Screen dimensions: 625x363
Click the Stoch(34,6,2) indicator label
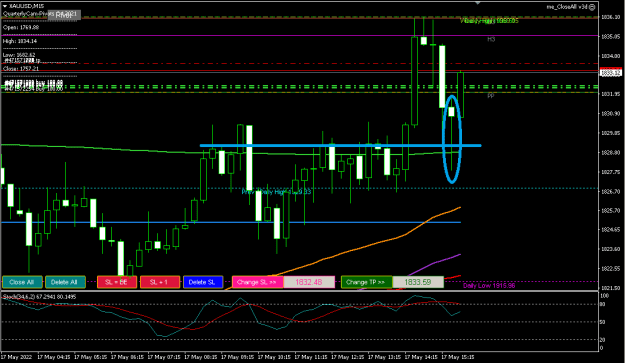pyautogui.click(x=39, y=296)
